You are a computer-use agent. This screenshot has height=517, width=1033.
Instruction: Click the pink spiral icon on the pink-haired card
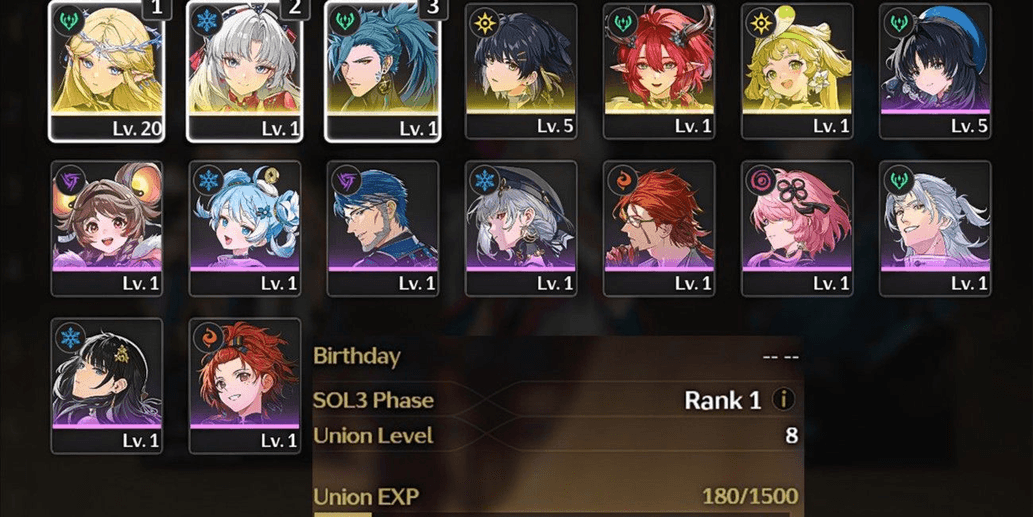(x=760, y=180)
